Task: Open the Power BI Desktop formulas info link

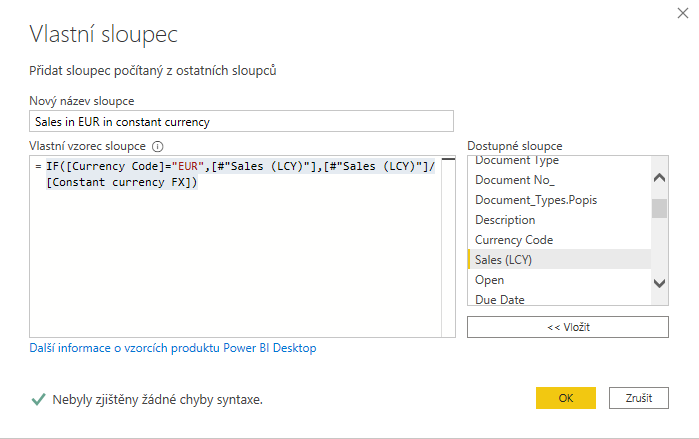Action: coord(173,348)
